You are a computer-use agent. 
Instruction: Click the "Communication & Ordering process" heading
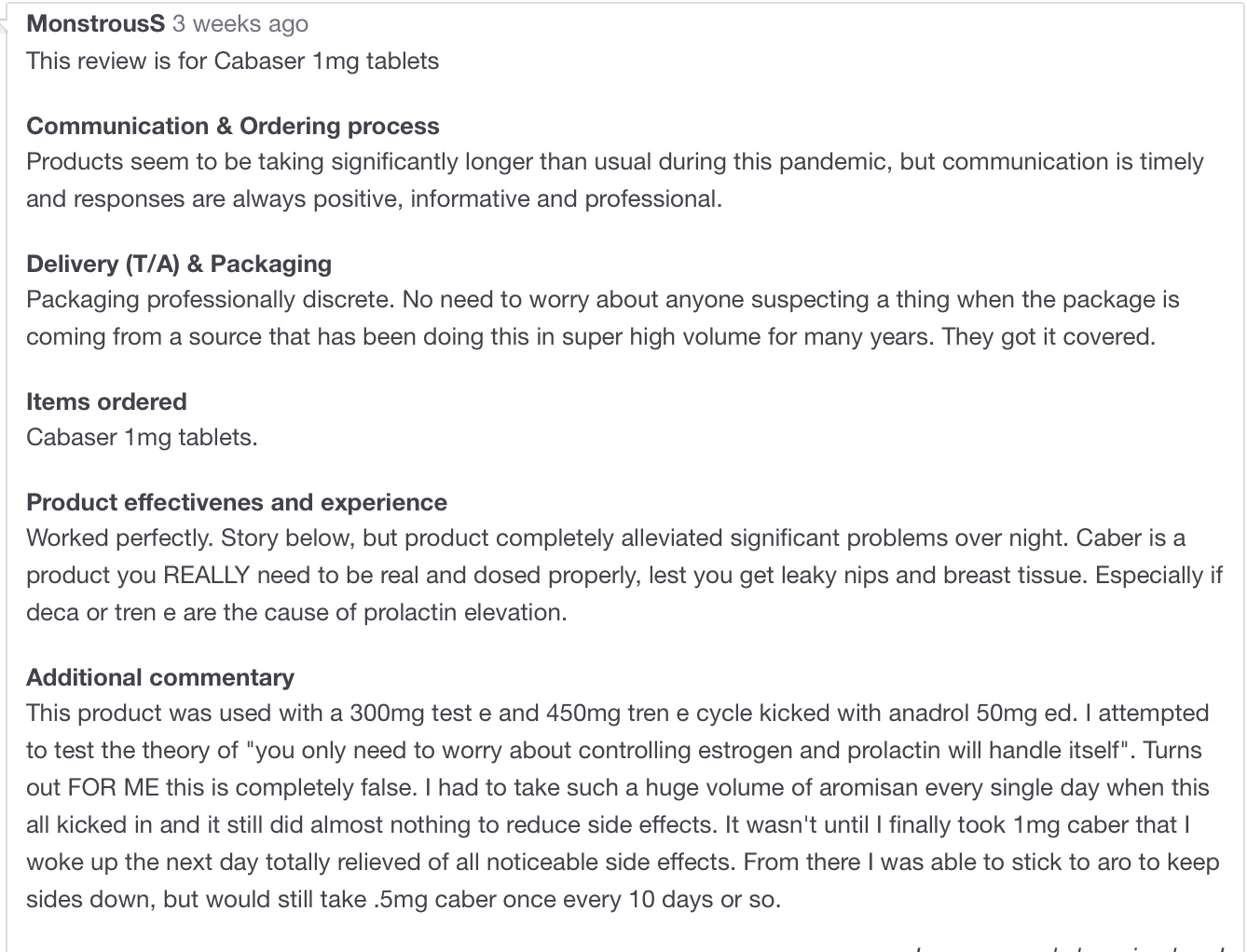[232, 126]
